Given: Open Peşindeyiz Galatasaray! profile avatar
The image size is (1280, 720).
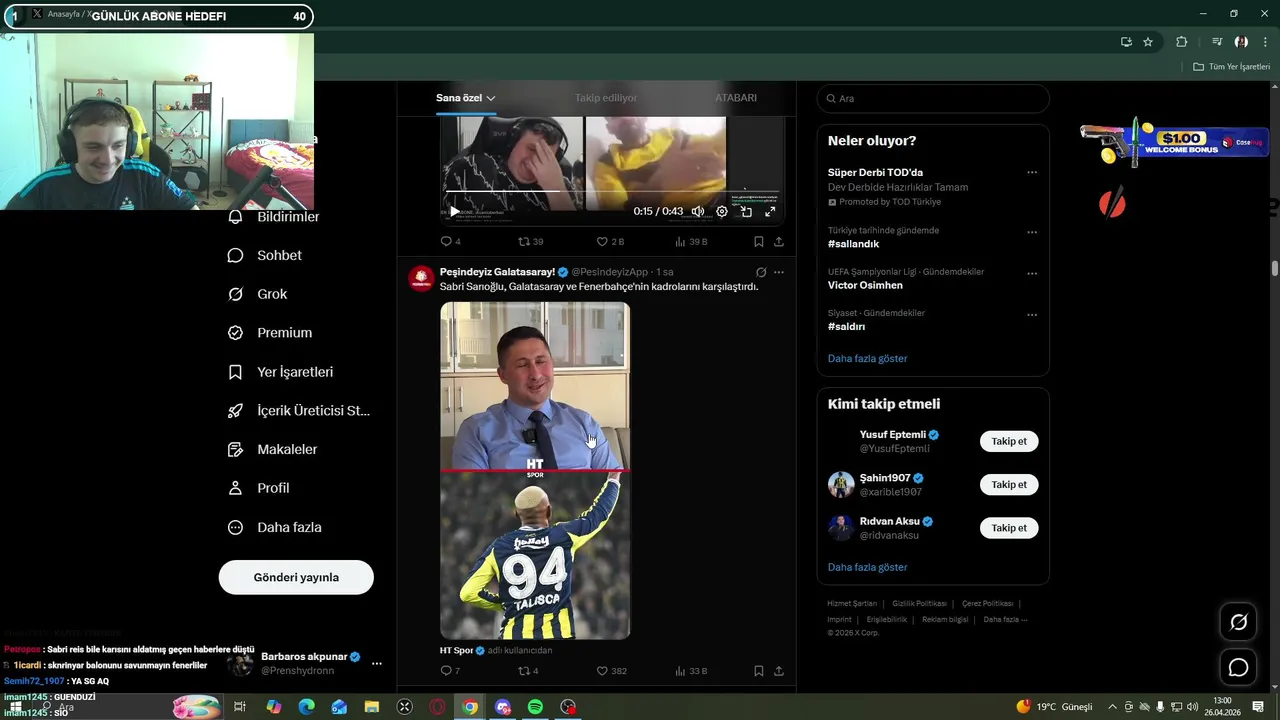Looking at the screenshot, I should pos(421,278).
